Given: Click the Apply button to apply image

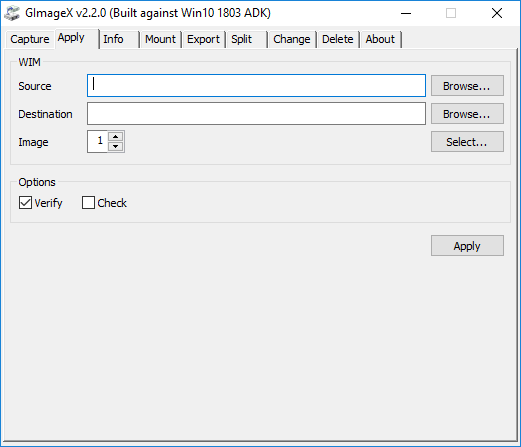Looking at the screenshot, I should click(467, 246).
